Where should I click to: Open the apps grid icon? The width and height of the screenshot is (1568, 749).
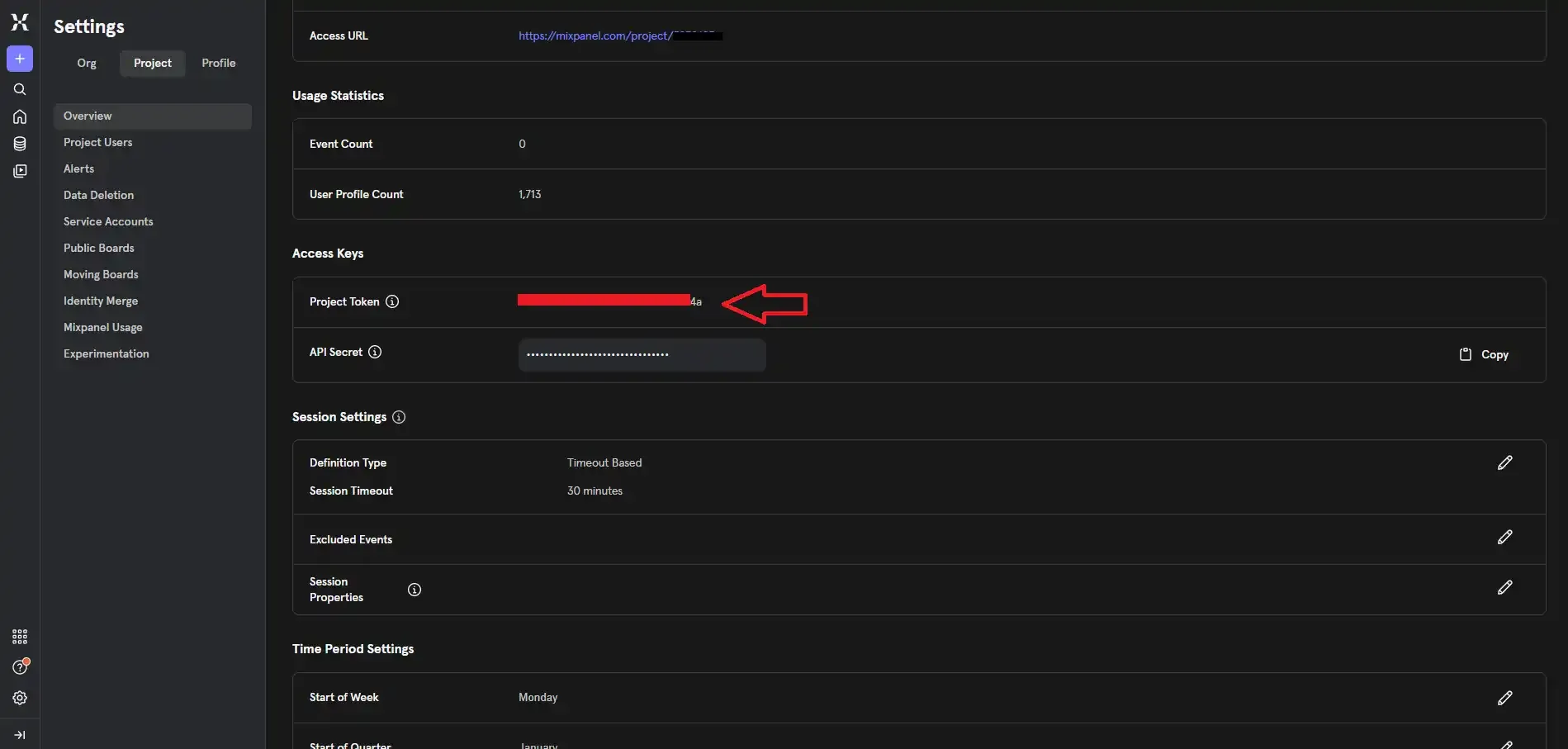(x=20, y=637)
